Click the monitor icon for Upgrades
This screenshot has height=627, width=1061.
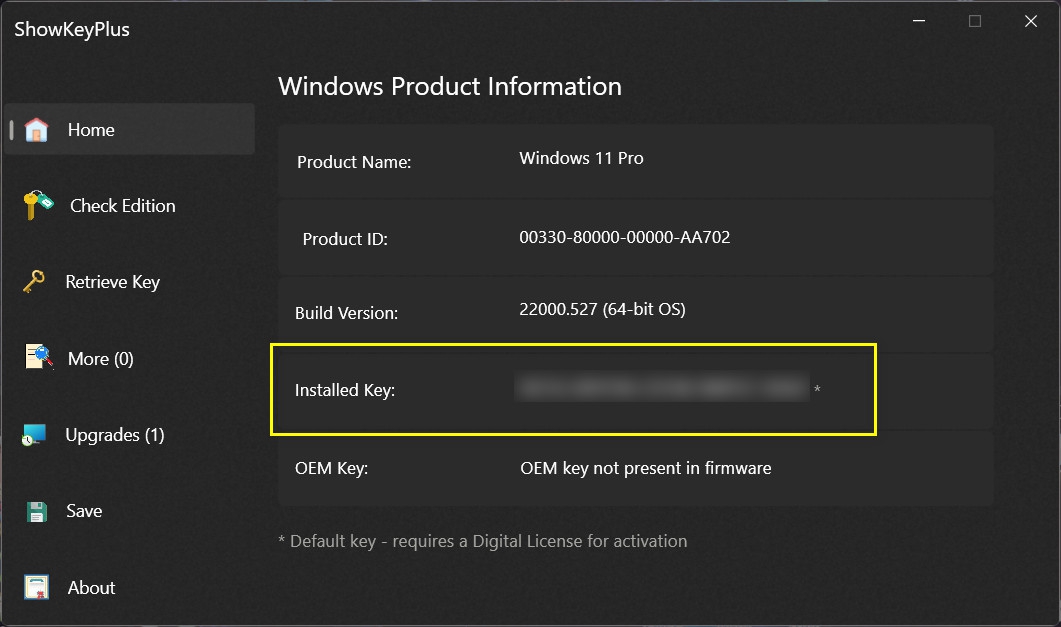35,435
